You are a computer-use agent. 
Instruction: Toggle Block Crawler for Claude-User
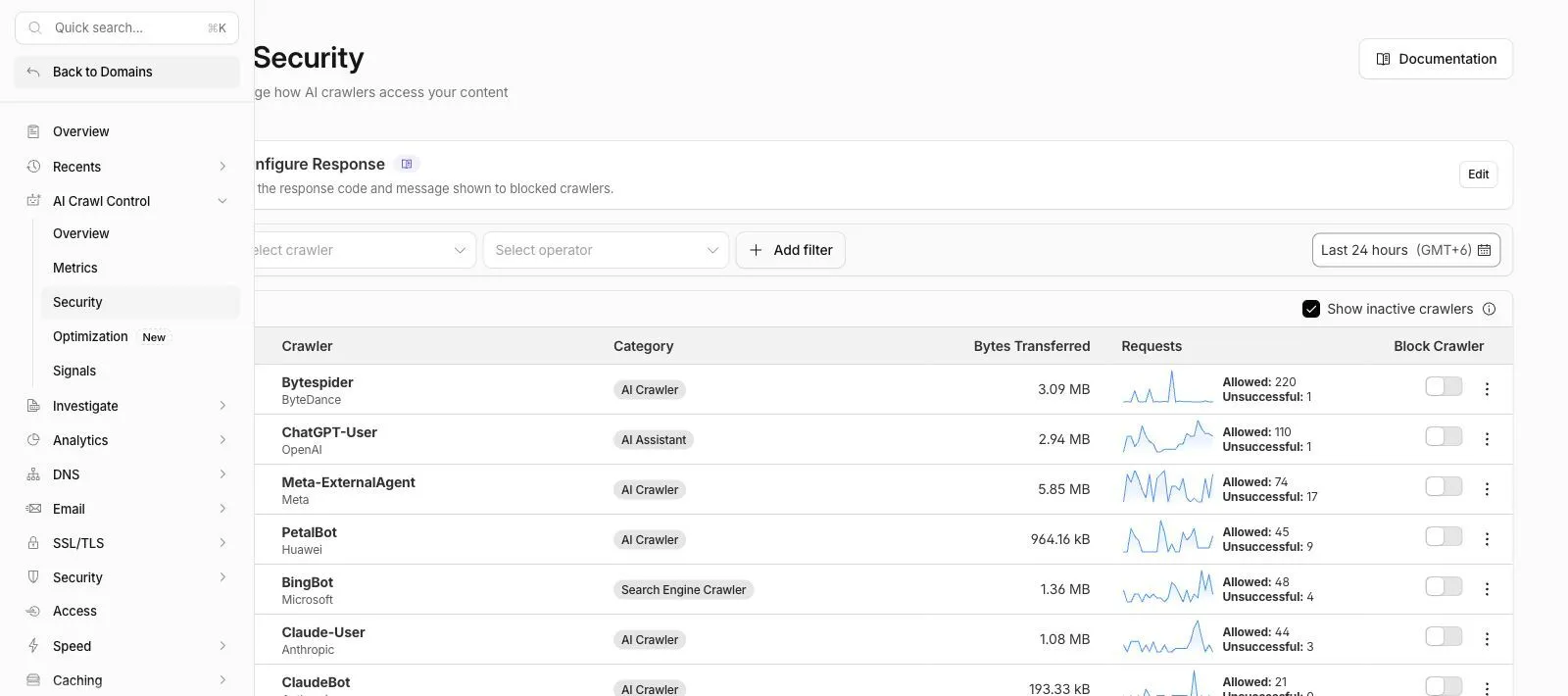click(x=1444, y=636)
